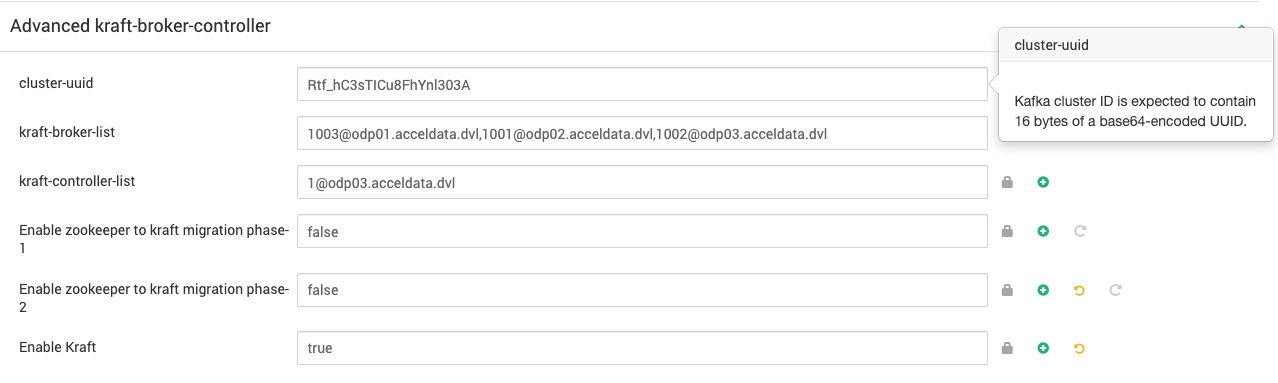Image resolution: width=1278 pixels, height=383 pixels.
Task: Click the lock icon for migration phase-1
Action: pyautogui.click(x=1008, y=231)
